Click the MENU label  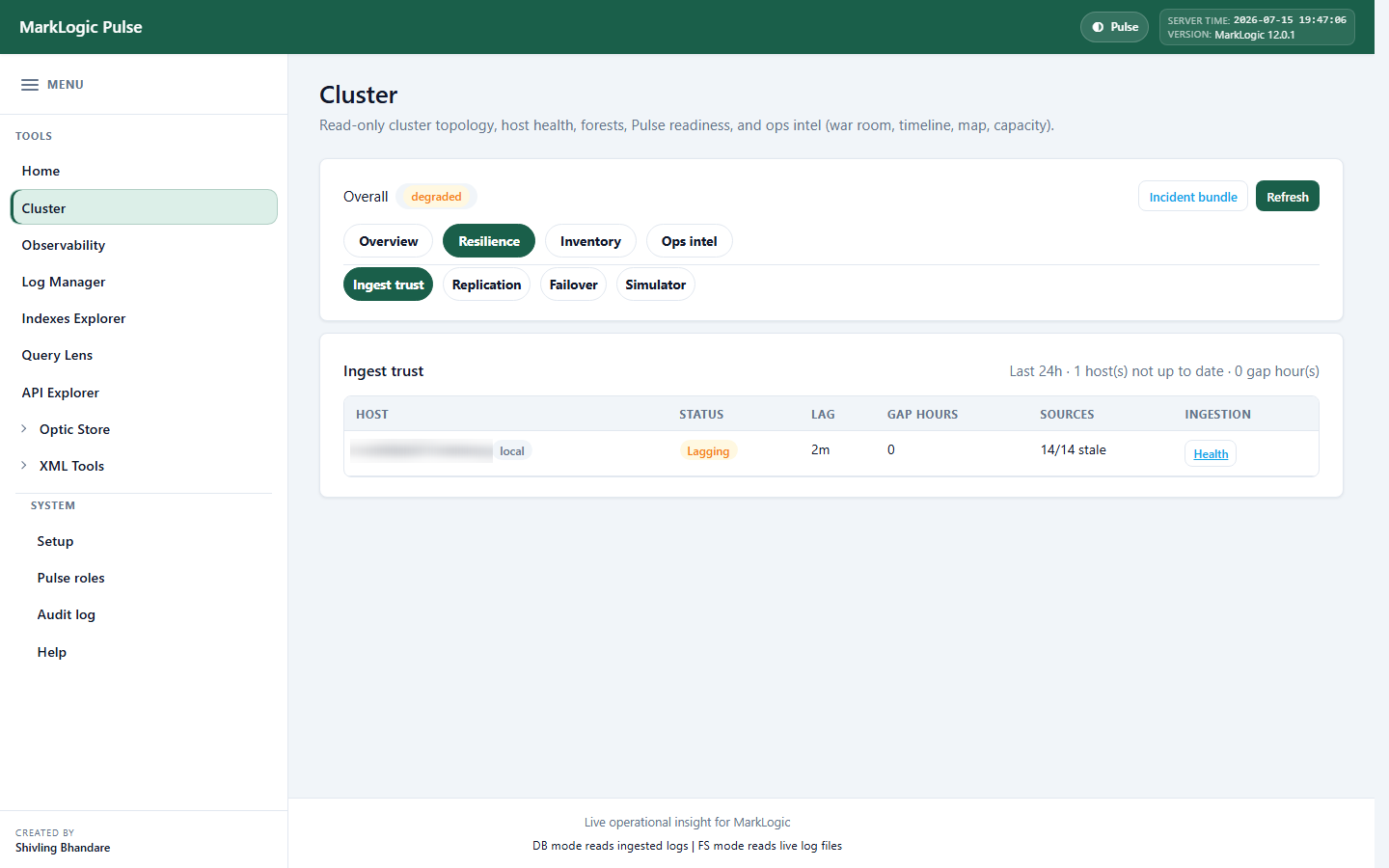[x=66, y=85]
